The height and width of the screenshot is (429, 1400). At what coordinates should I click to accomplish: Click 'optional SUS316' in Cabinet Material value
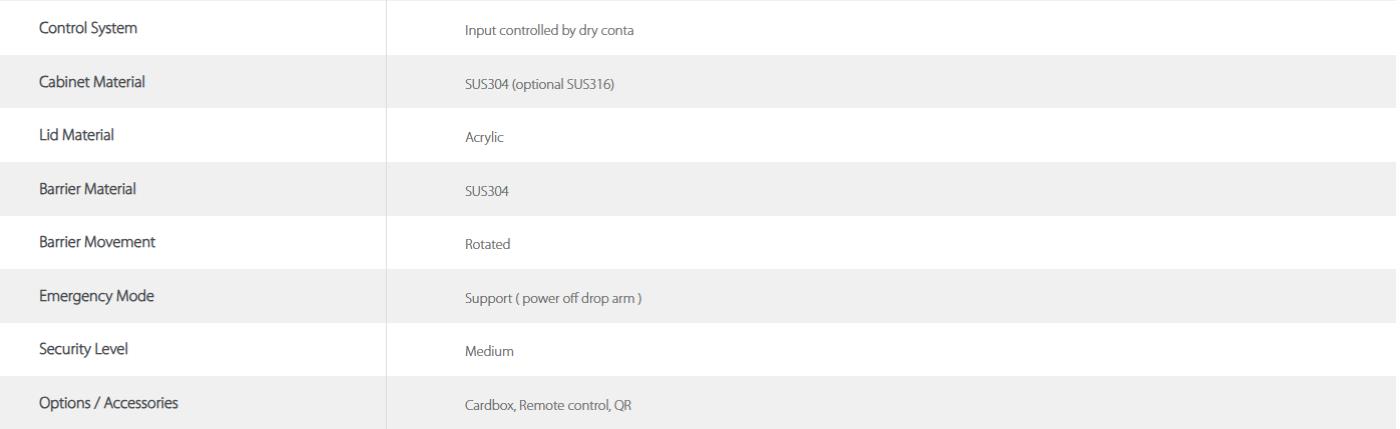pyautogui.click(x=562, y=84)
